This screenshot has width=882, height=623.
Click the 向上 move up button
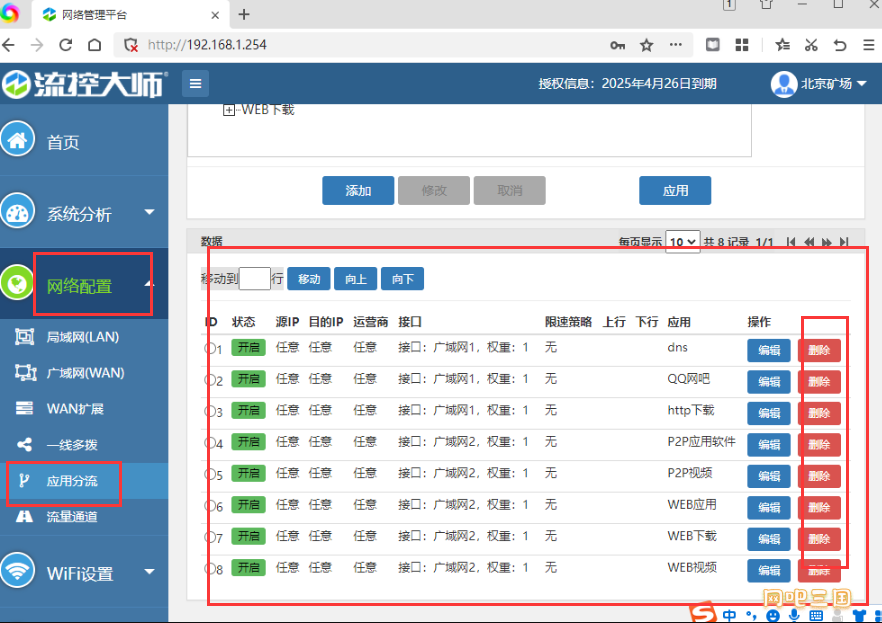(356, 279)
